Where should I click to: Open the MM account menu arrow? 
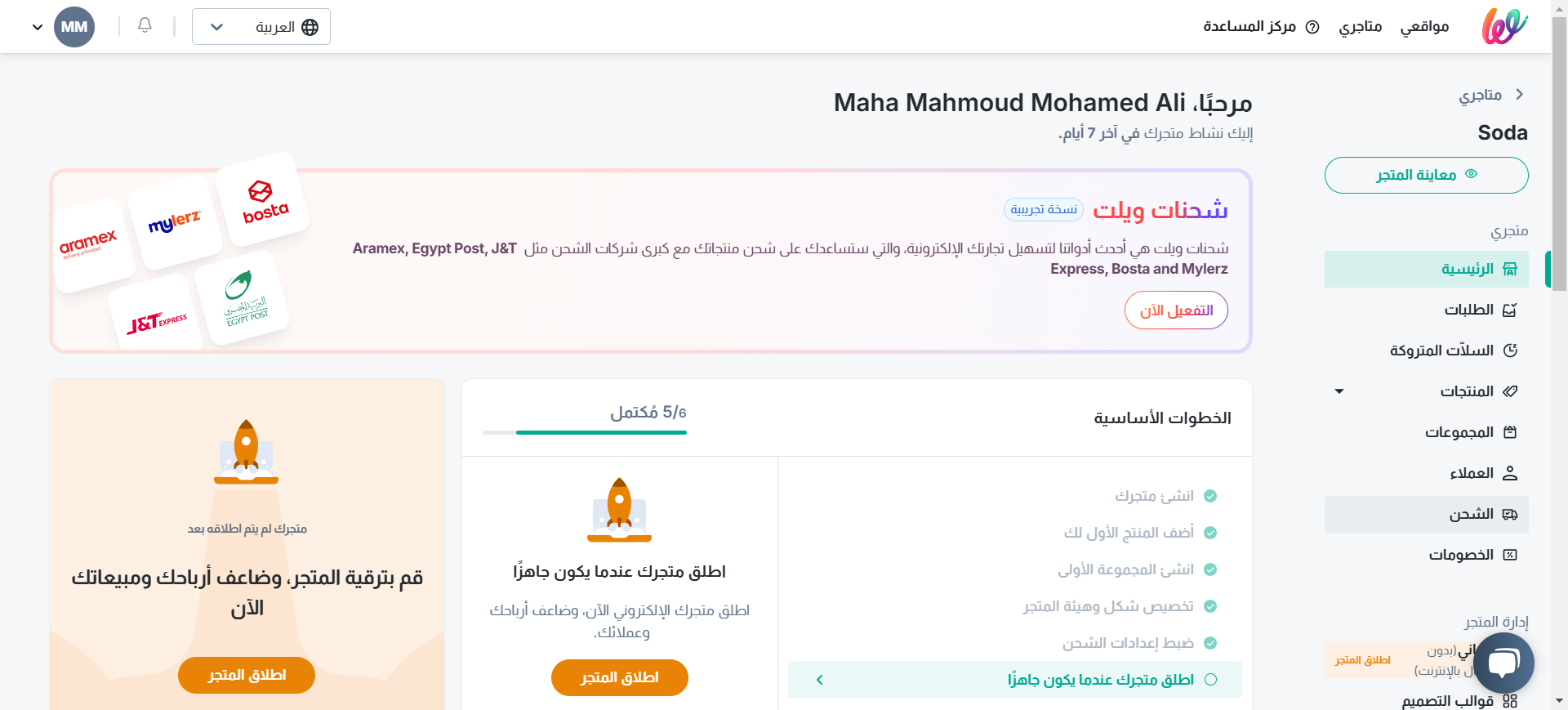point(38,27)
